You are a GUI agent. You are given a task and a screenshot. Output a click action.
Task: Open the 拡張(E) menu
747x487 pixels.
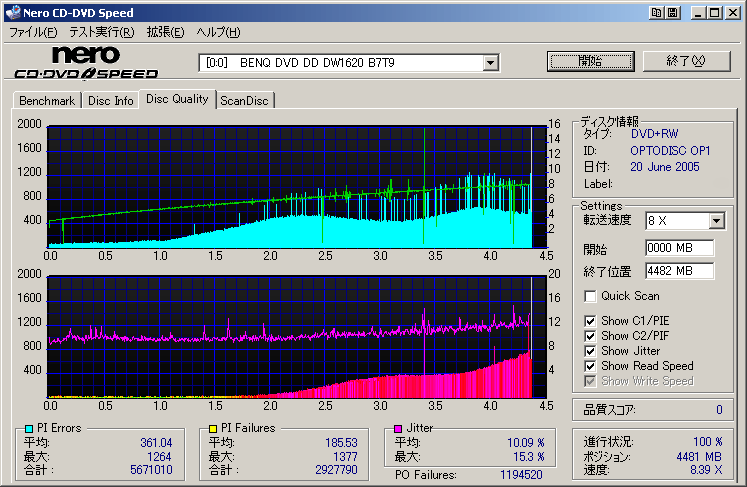point(165,32)
